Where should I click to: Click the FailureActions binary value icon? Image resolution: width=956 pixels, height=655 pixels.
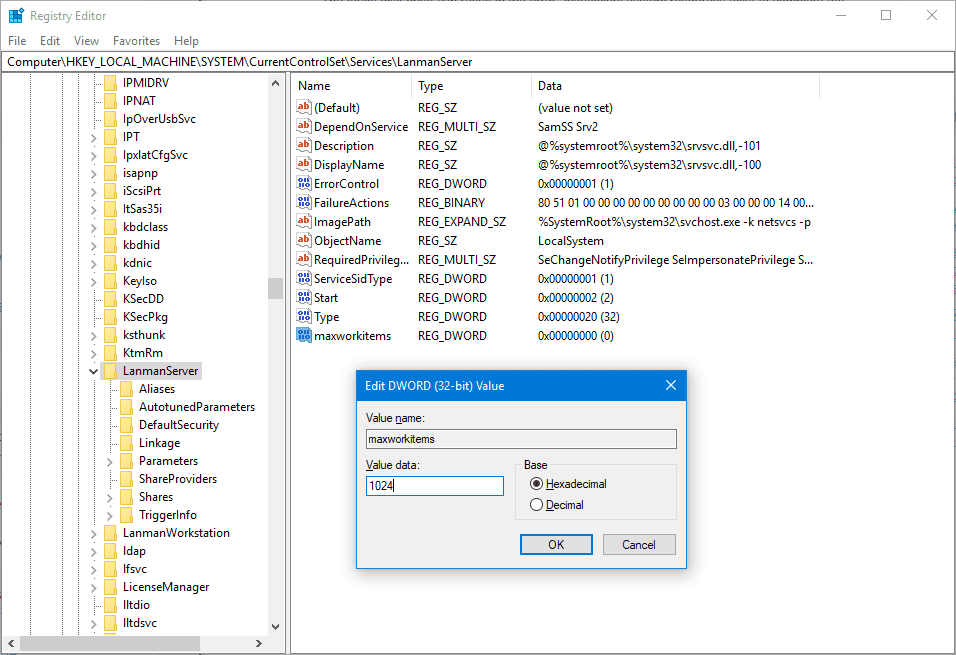click(x=304, y=202)
